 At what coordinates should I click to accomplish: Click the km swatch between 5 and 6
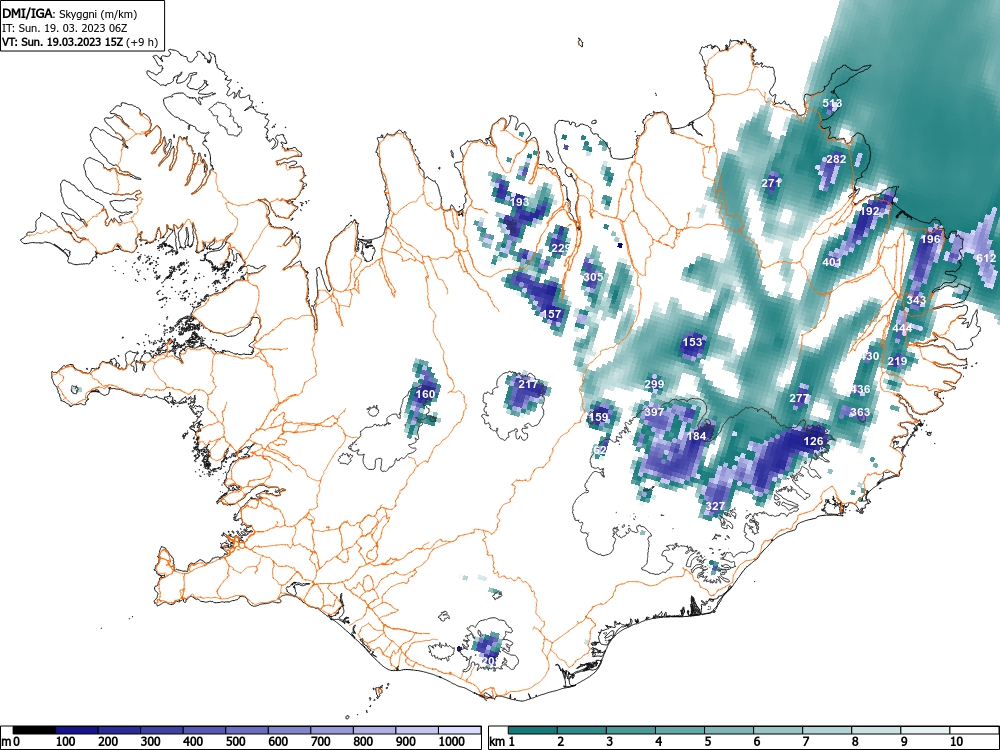tap(729, 730)
